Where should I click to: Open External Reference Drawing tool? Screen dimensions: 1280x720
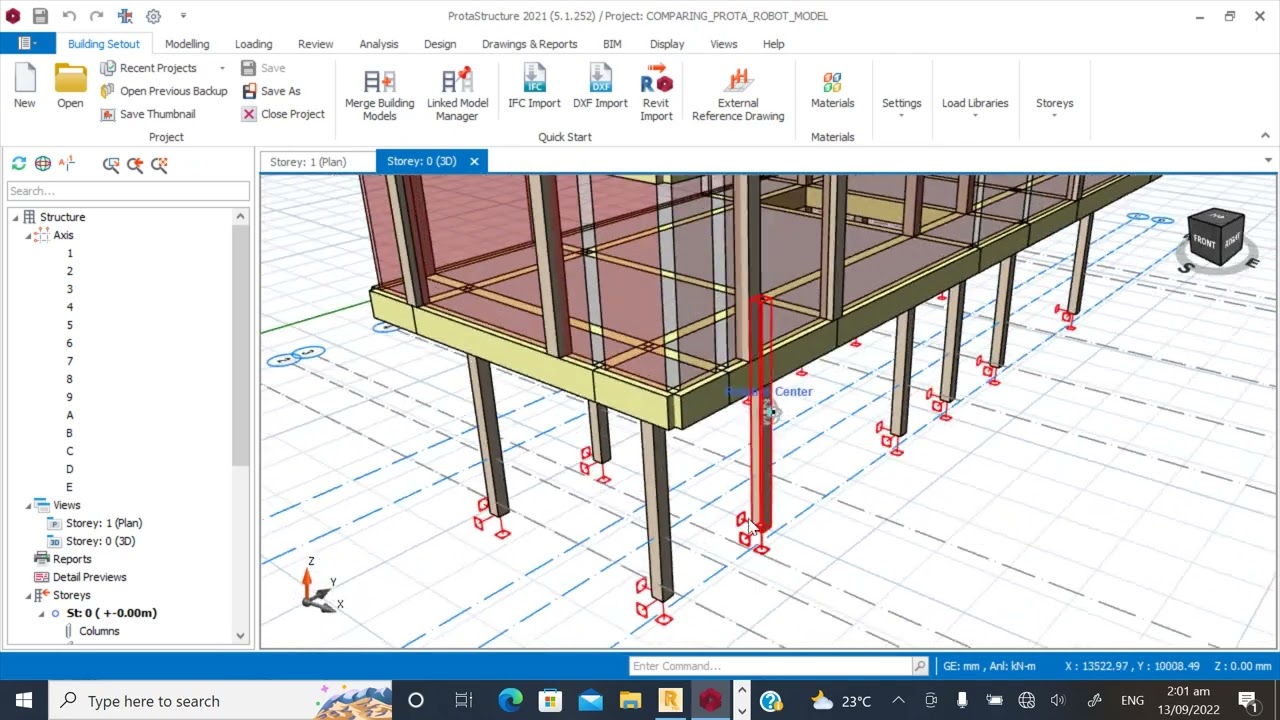tap(738, 93)
